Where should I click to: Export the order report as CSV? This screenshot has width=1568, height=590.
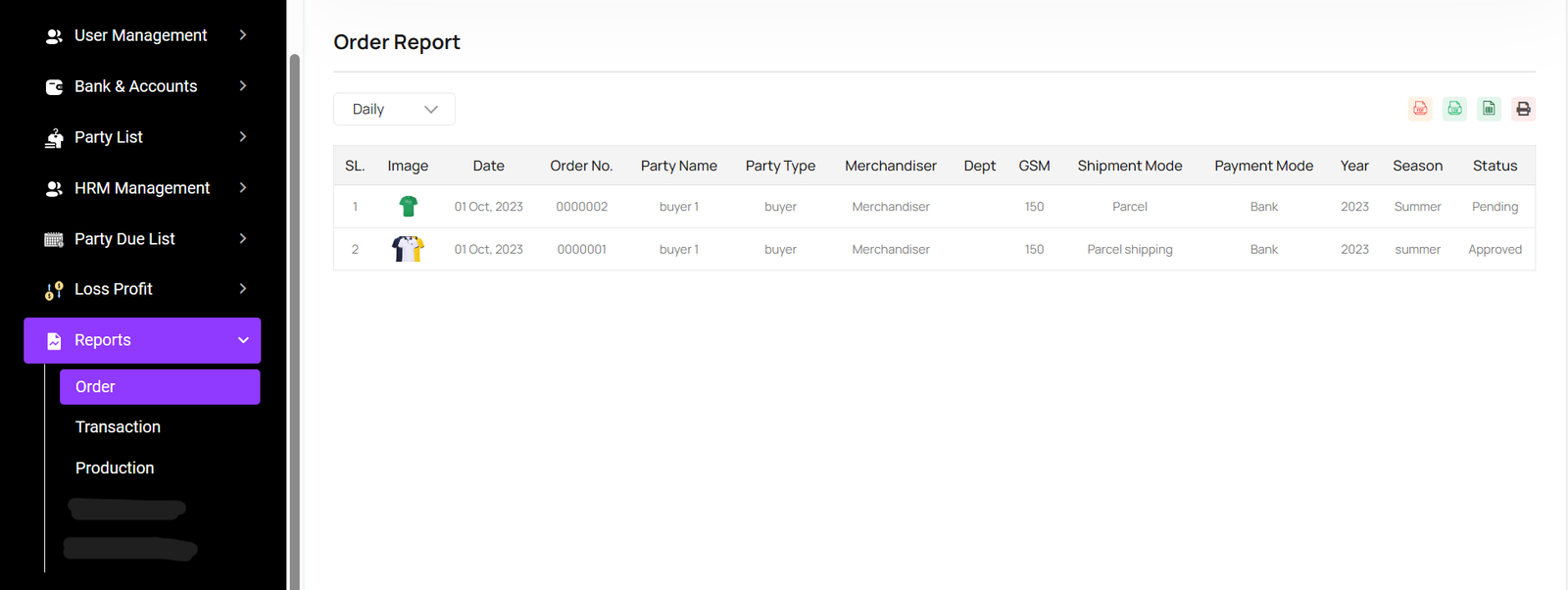click(1454, 109)
